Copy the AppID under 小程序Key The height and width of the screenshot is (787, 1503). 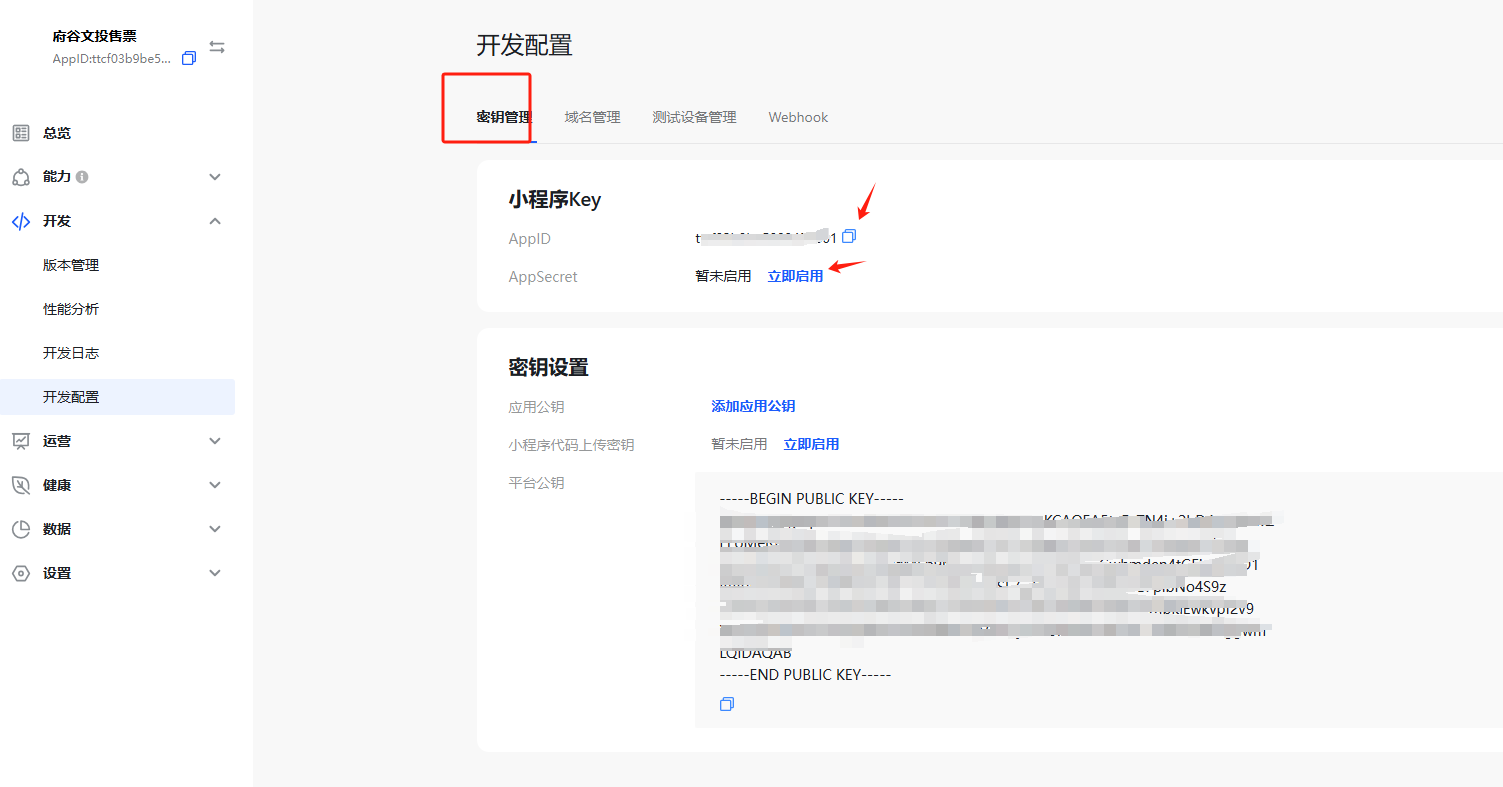coord(849,237)
